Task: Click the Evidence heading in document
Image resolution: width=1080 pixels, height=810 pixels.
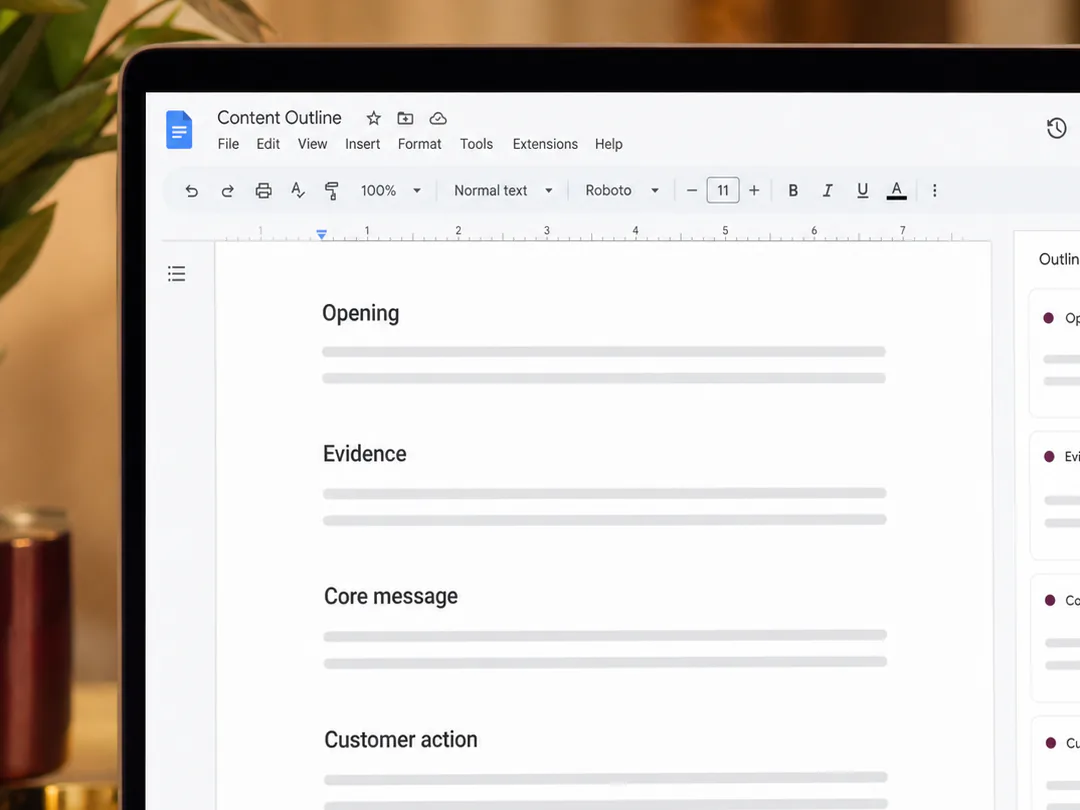Action: tap(365, 454)
